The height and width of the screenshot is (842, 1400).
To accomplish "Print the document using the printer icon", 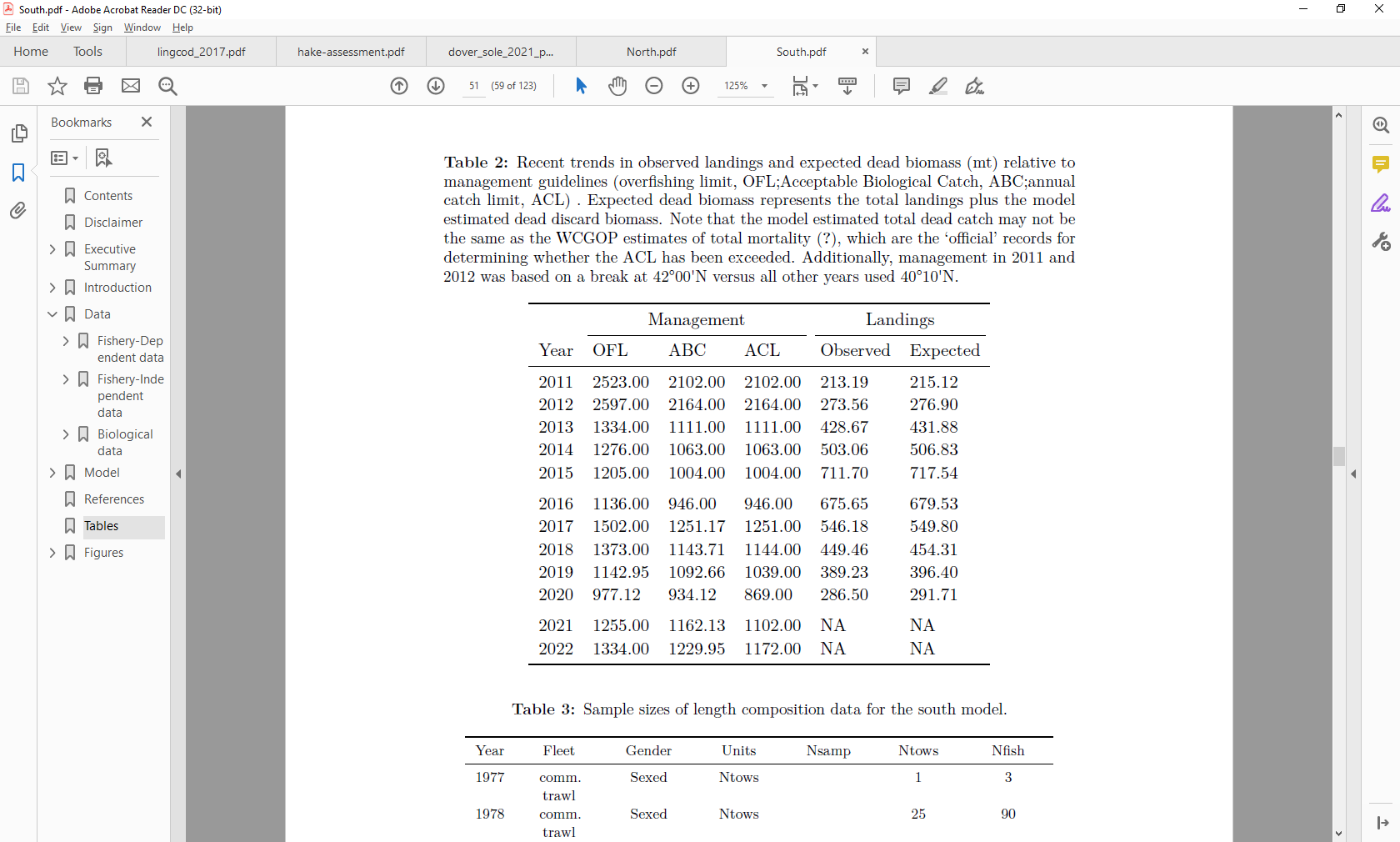I will (93, 86).
